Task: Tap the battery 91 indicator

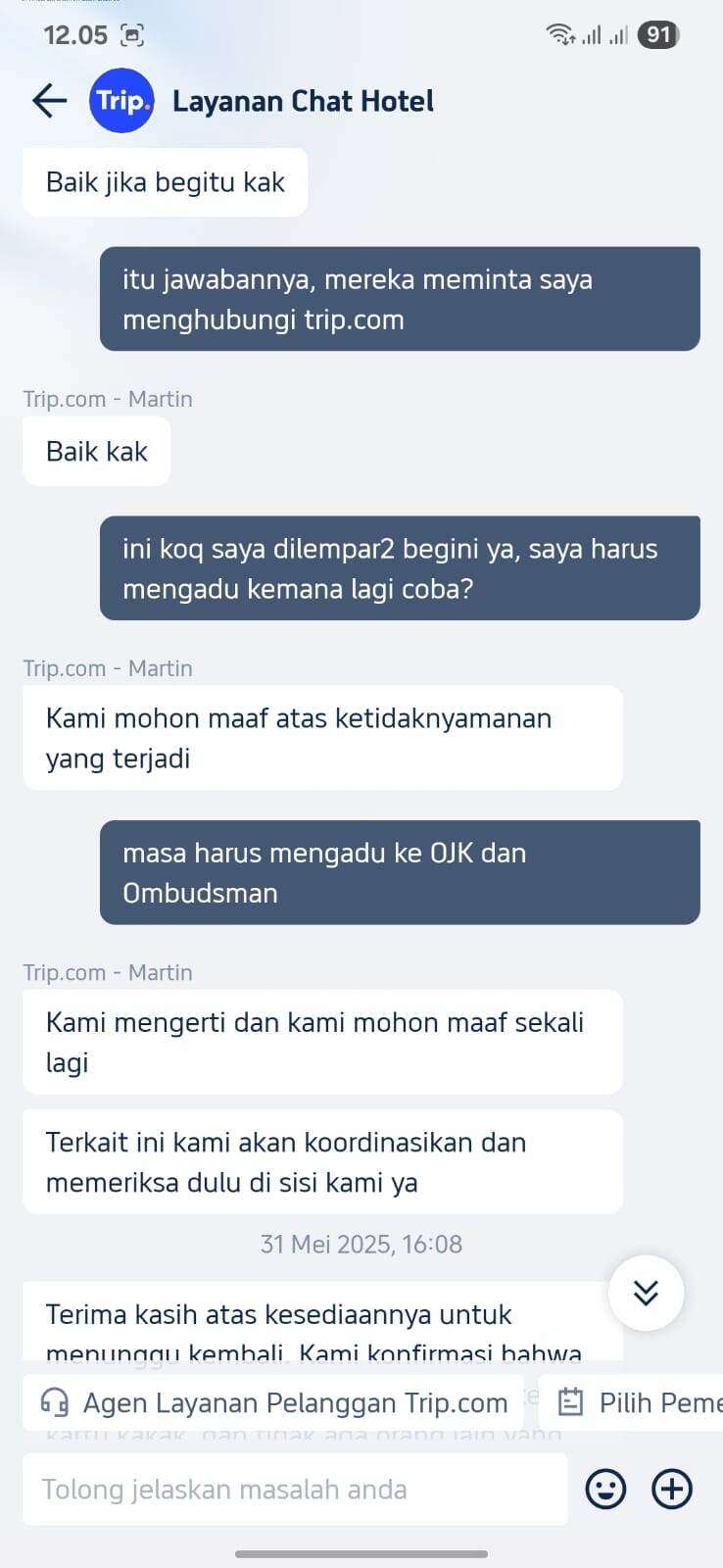Action: click(x=658, y=35)
